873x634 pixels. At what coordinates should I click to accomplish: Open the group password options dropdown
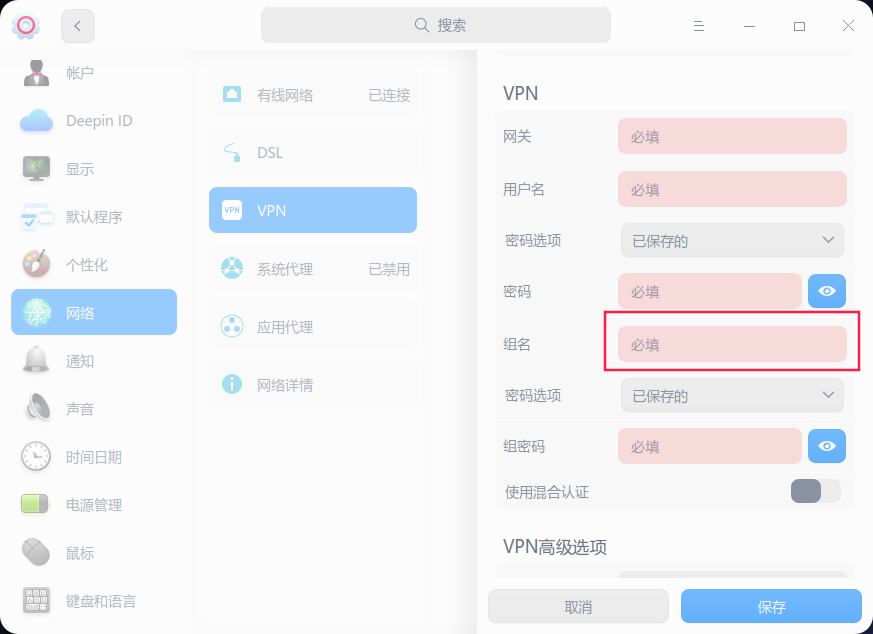tap(732, 395)
